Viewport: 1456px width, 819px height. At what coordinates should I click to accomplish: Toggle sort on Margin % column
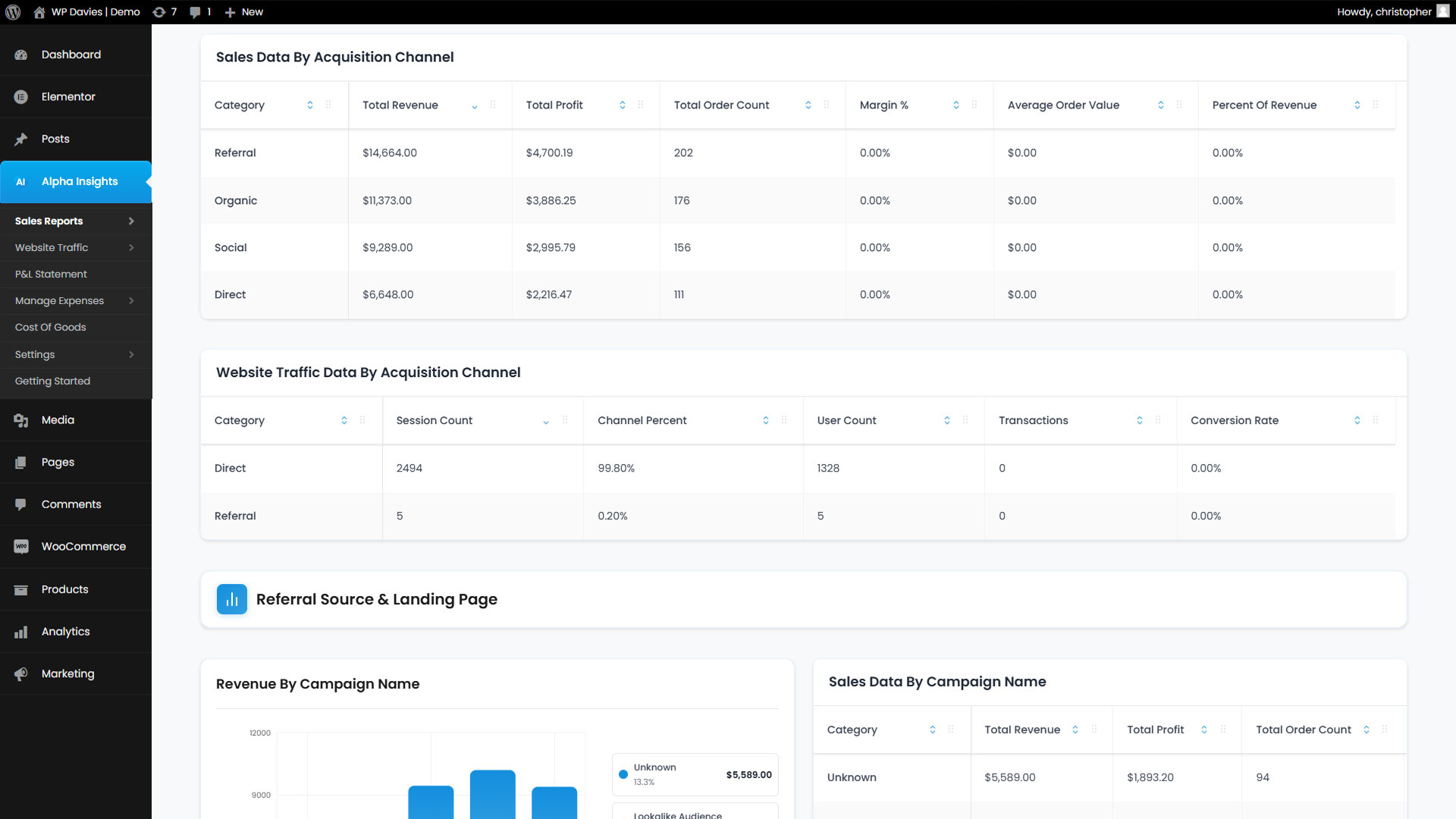point(956,105)
